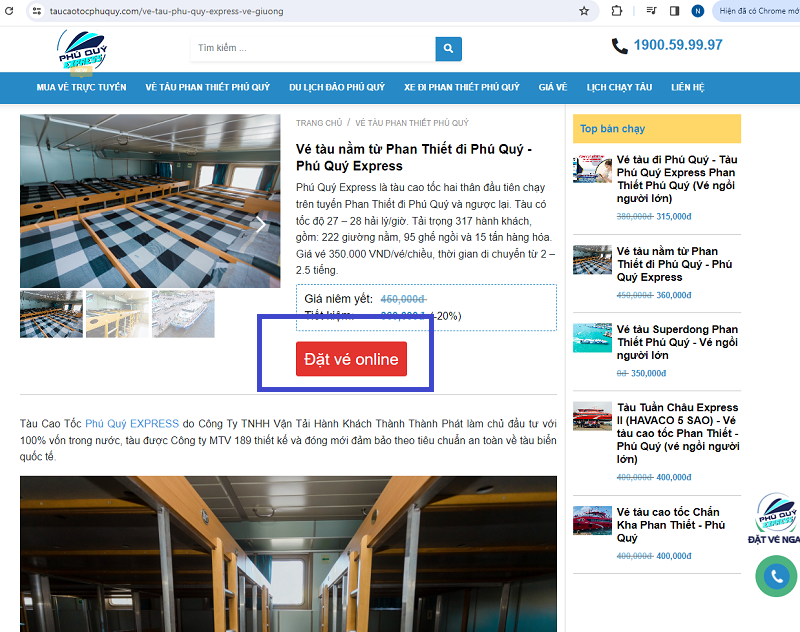Viewport: 800px width, 632px height.
Task: Open the LIÊN HỆ menu item
Action: (x=687, y=87)
